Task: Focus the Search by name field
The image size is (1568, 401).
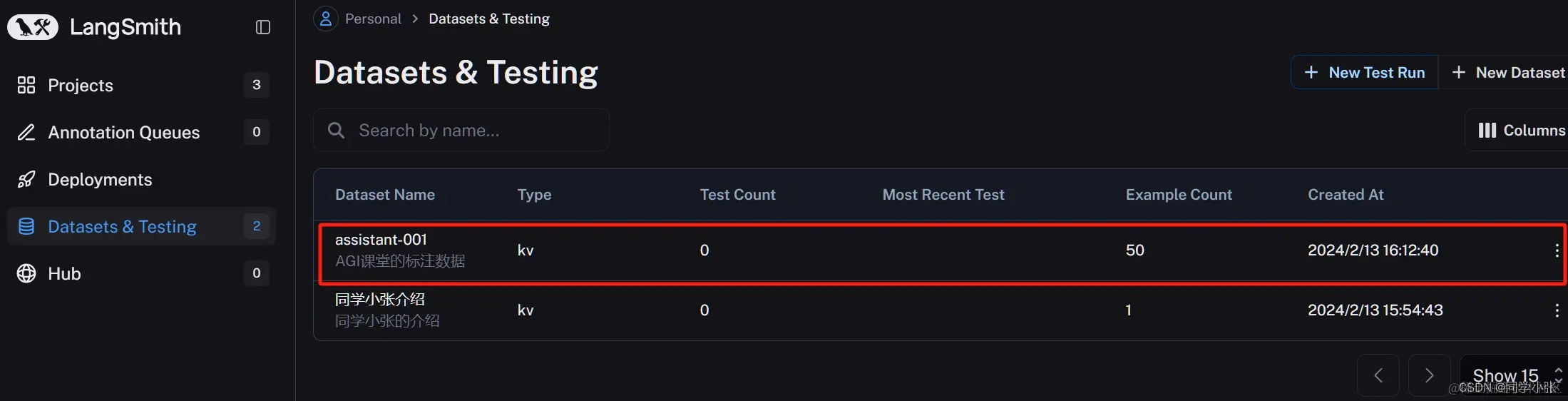Action: (461, 131)
